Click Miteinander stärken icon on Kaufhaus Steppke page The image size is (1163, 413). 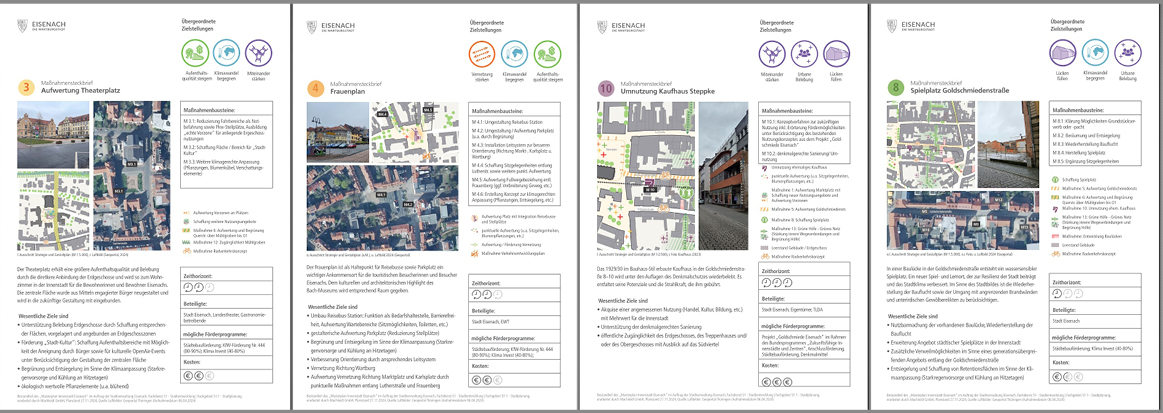tap(772, 54)
